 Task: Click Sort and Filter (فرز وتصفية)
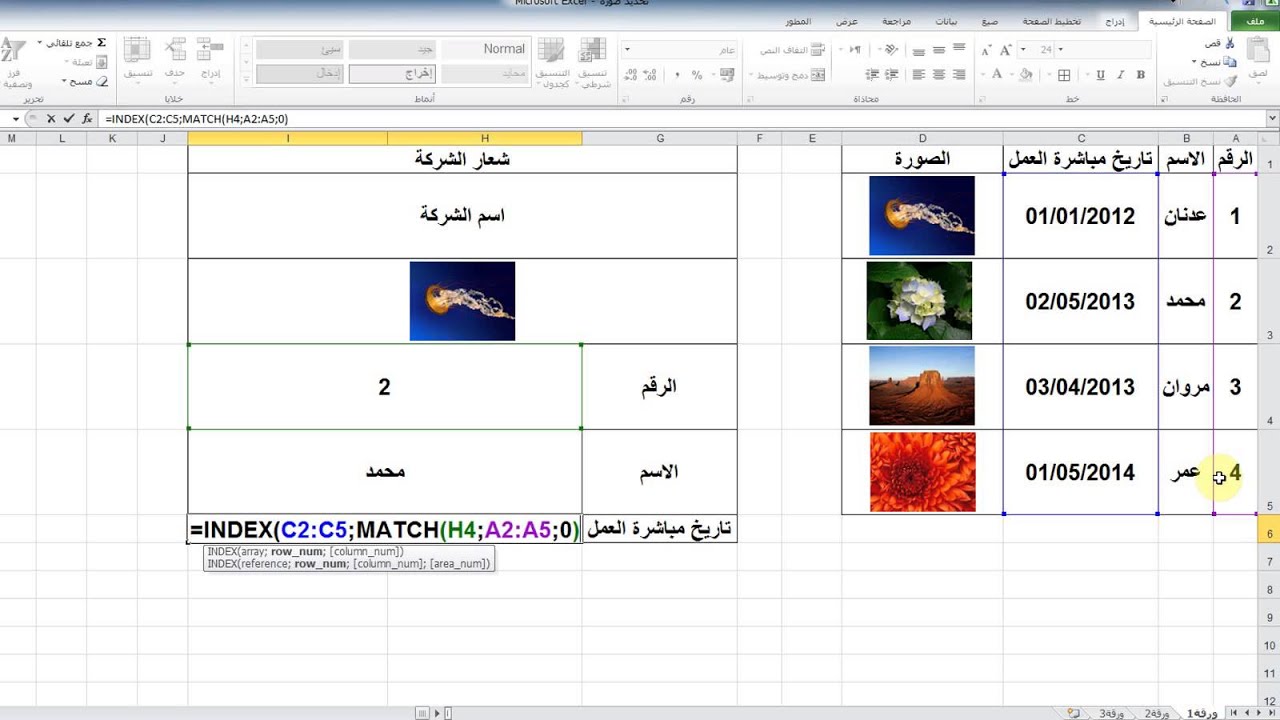tap(17, 62)
